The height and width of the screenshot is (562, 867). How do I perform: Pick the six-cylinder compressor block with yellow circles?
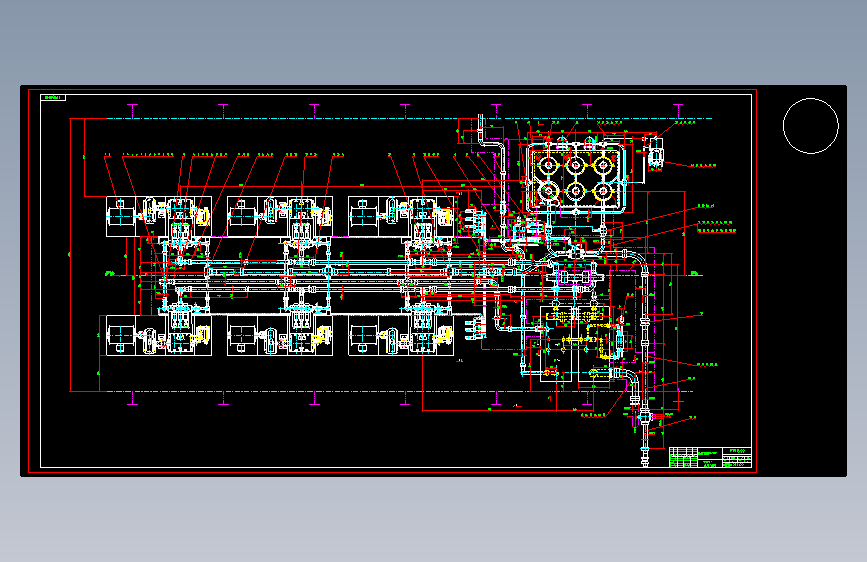(576, 177)
